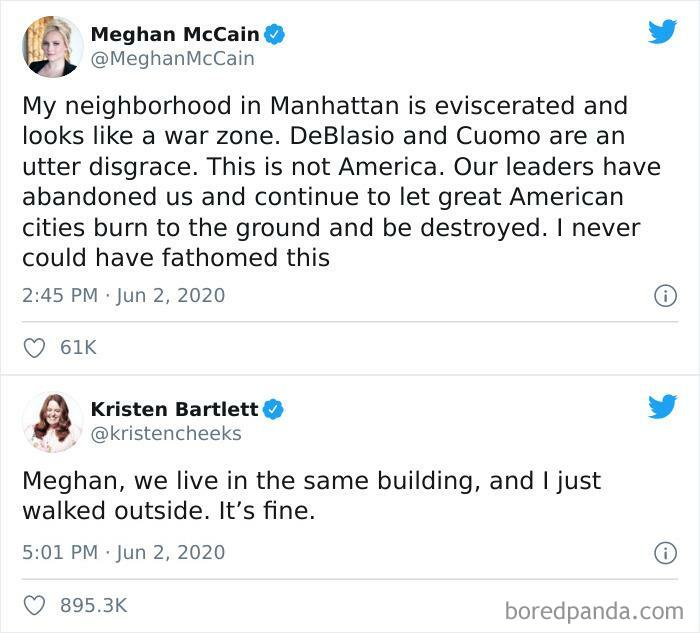Viewport: 700px width, 633px height.
Task: Click the @kristencheeks handle
Action: pyautogui.click(x=166, y=433)
